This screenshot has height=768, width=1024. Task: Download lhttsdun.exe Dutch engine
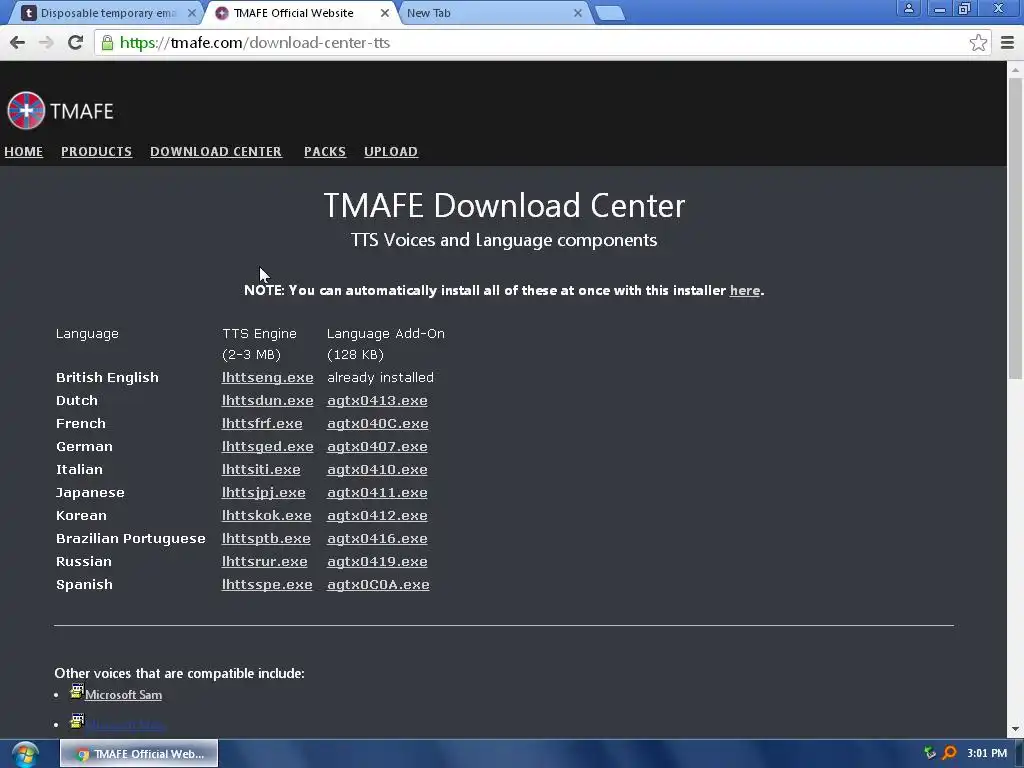[x=267, y=400]
